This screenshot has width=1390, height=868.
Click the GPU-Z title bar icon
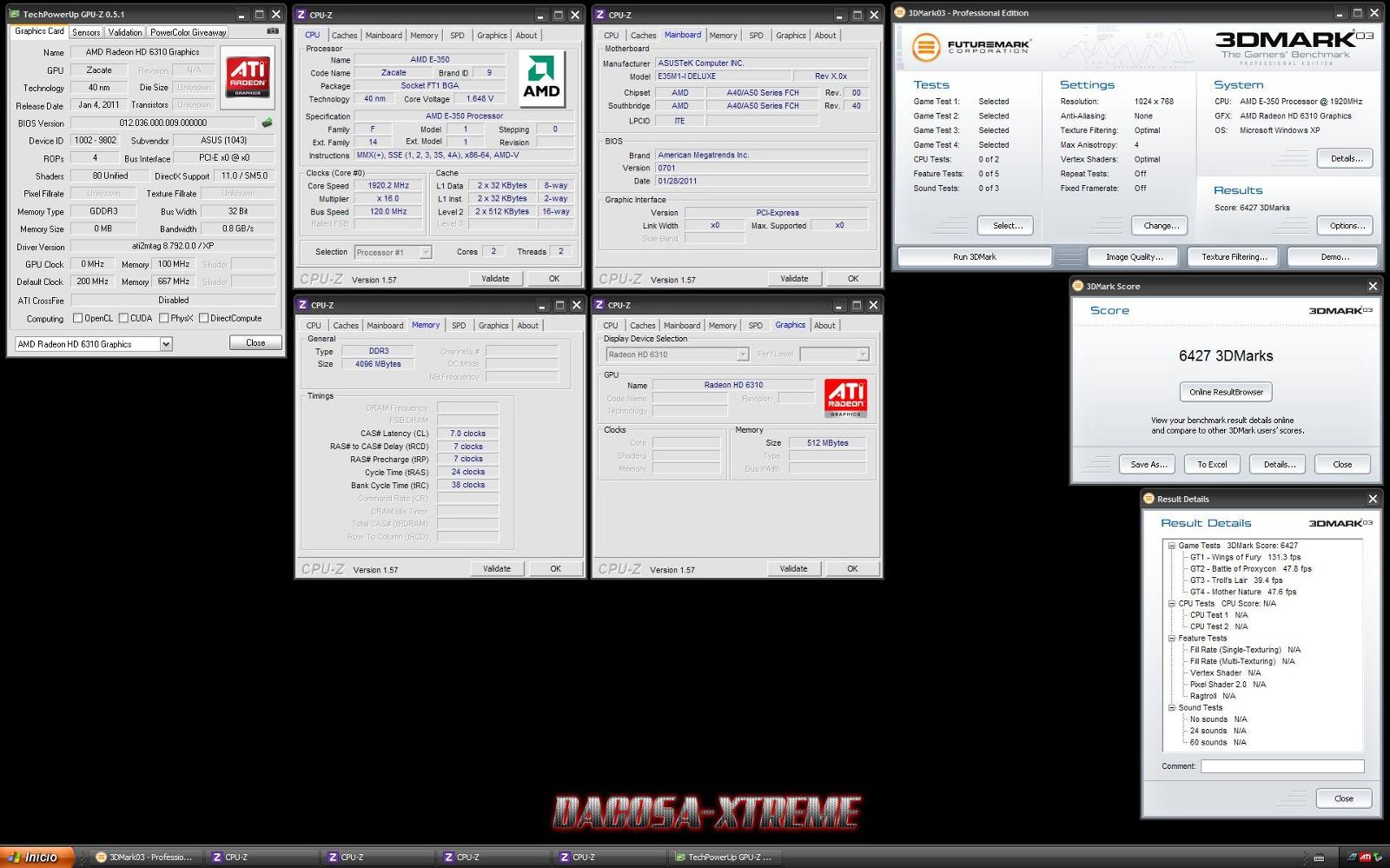(15, 14)
